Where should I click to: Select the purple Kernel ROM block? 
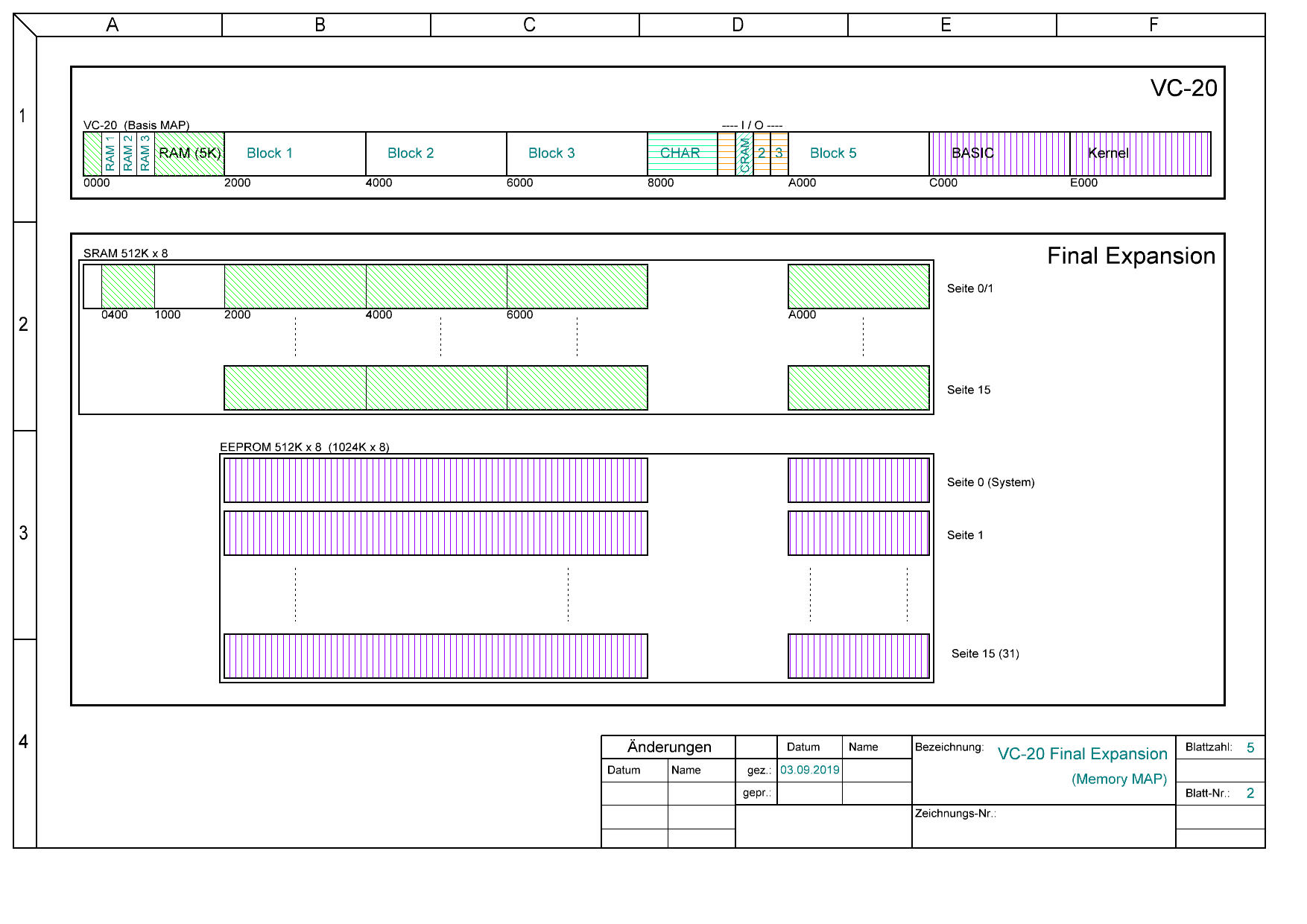[x=1109, y=154]
